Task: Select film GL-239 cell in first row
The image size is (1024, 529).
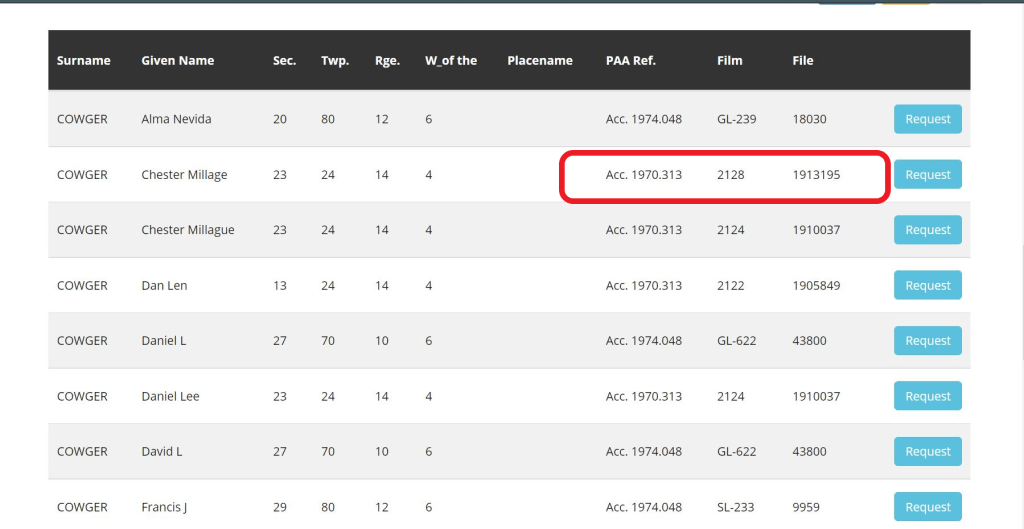Action: 737,119
